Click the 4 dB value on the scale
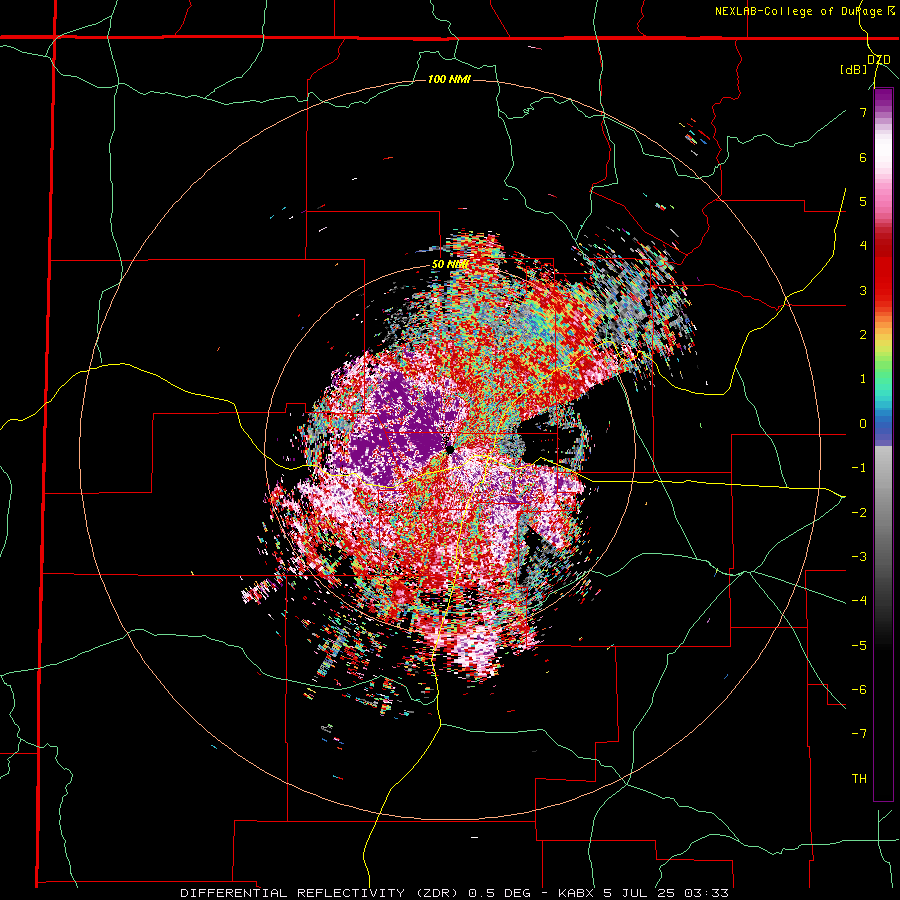900x900 pixels. point(863,246)
